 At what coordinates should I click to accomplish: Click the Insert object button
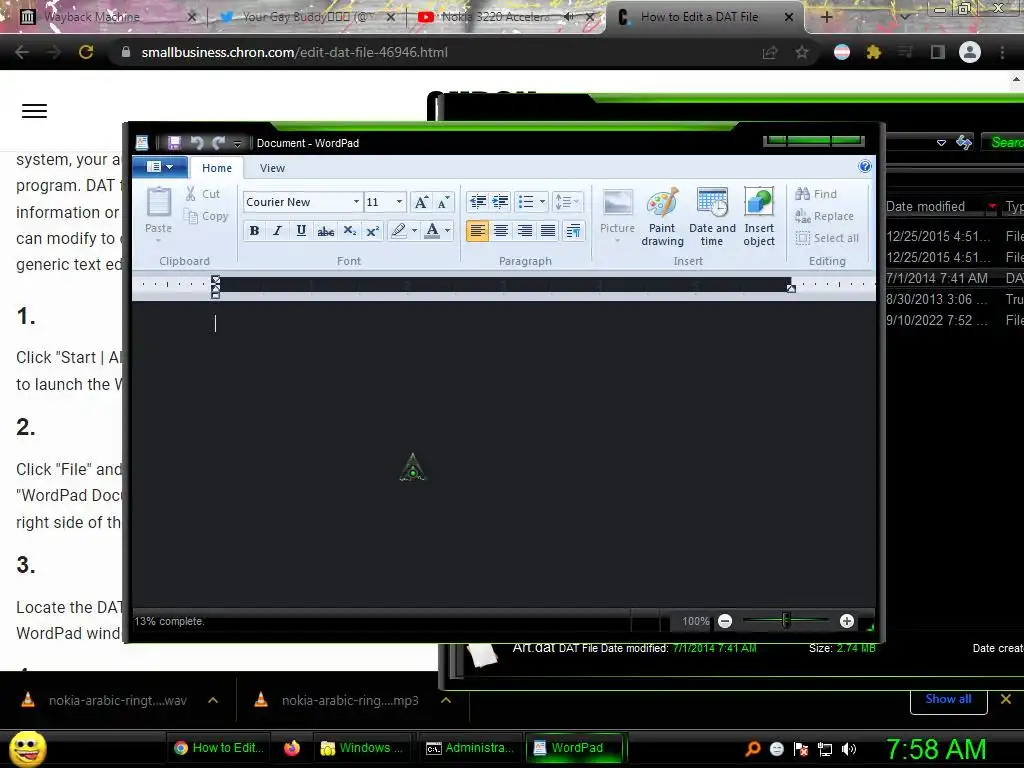tap(759, 217)
